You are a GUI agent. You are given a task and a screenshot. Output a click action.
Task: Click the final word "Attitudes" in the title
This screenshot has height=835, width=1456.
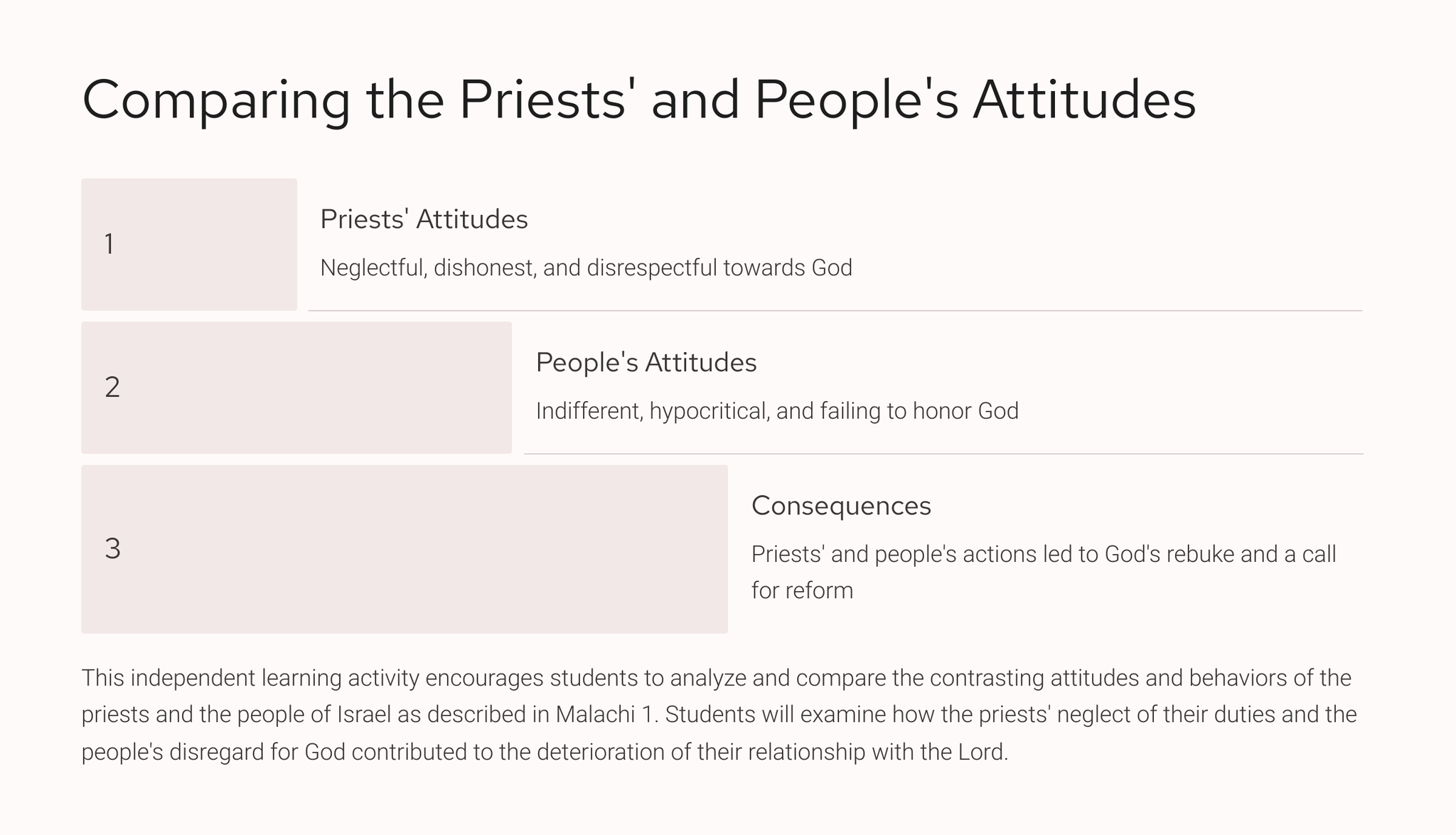point(1084,100)
